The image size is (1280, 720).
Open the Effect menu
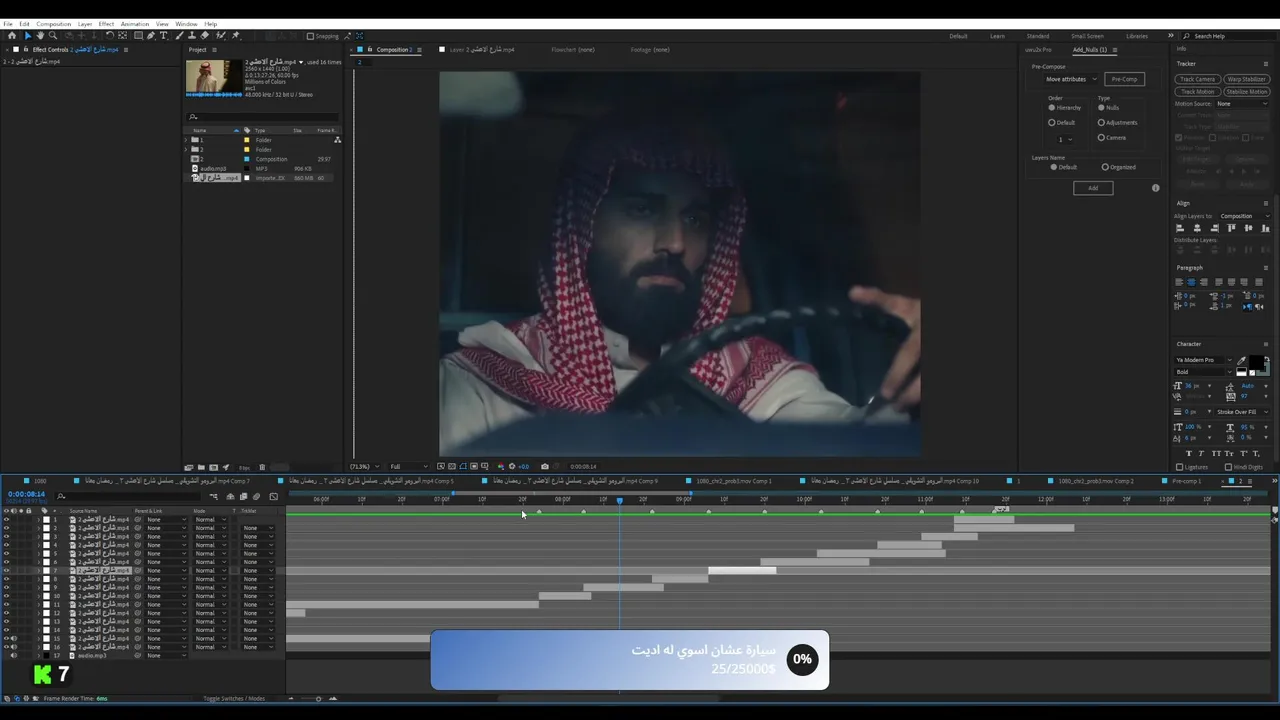click(x=106, y=24)
